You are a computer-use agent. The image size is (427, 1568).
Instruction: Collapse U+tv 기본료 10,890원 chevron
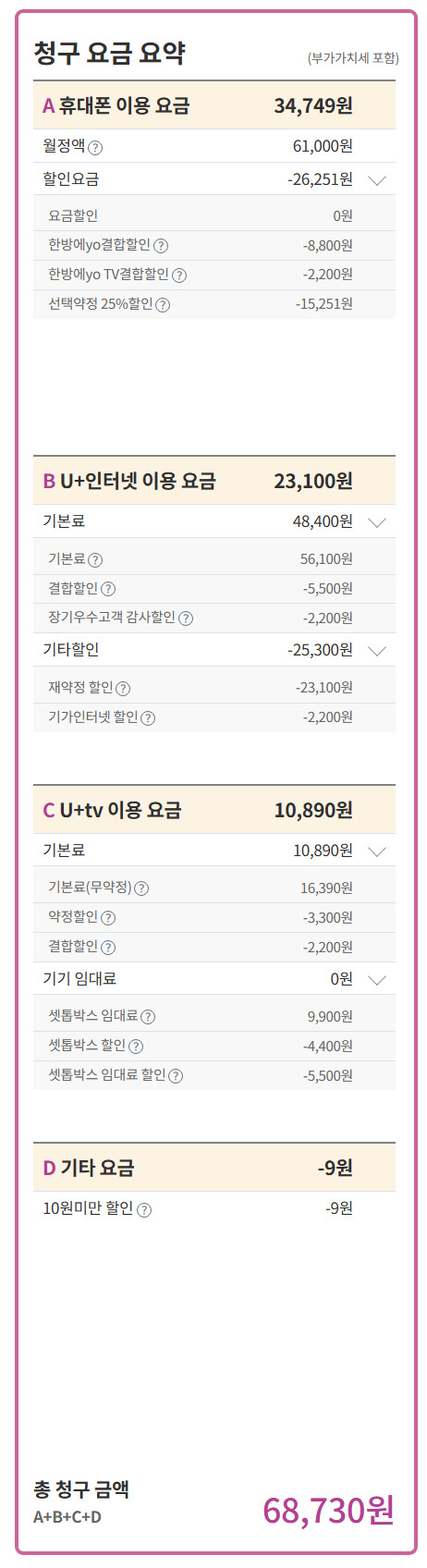377,851
